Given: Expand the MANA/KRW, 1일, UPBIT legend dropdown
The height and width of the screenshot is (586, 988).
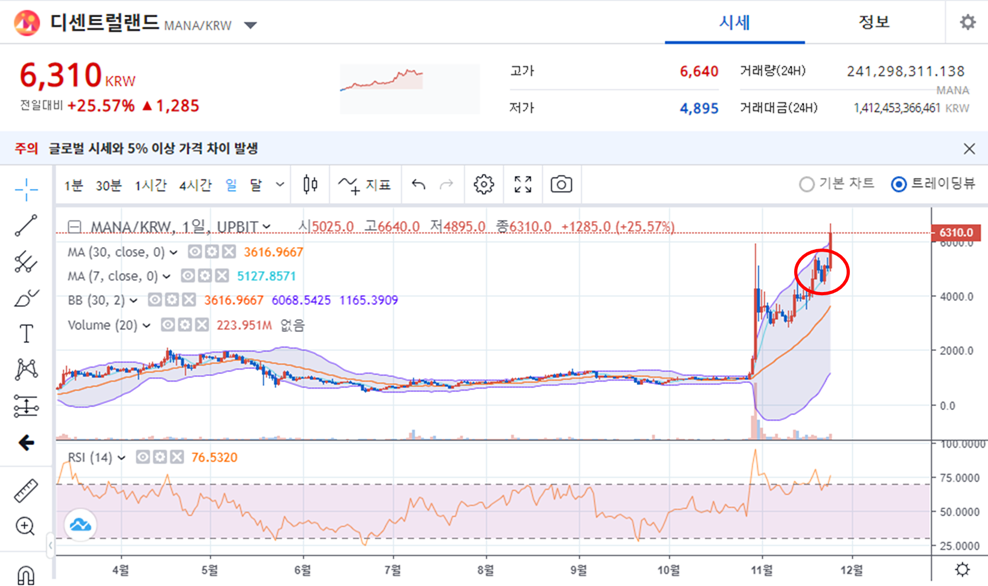Looking at the screenshot, I should click(x=267, y=227).
